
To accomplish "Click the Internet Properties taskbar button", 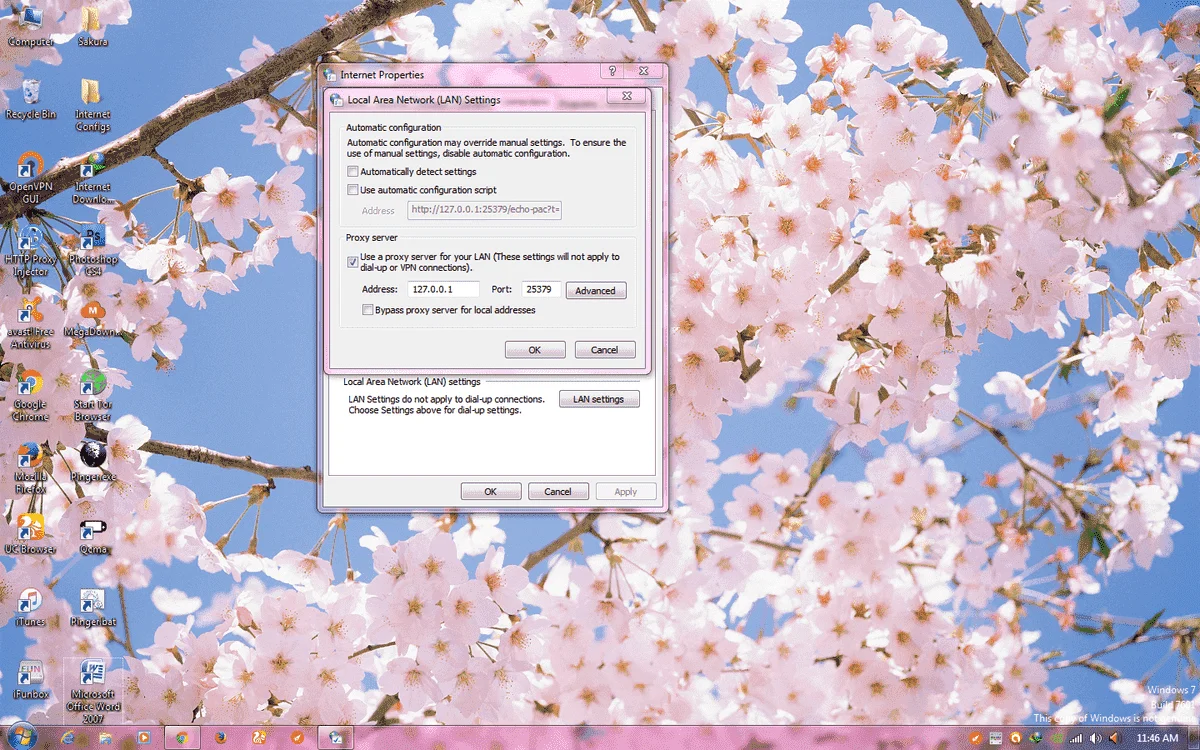I will [x=335, y=737].
